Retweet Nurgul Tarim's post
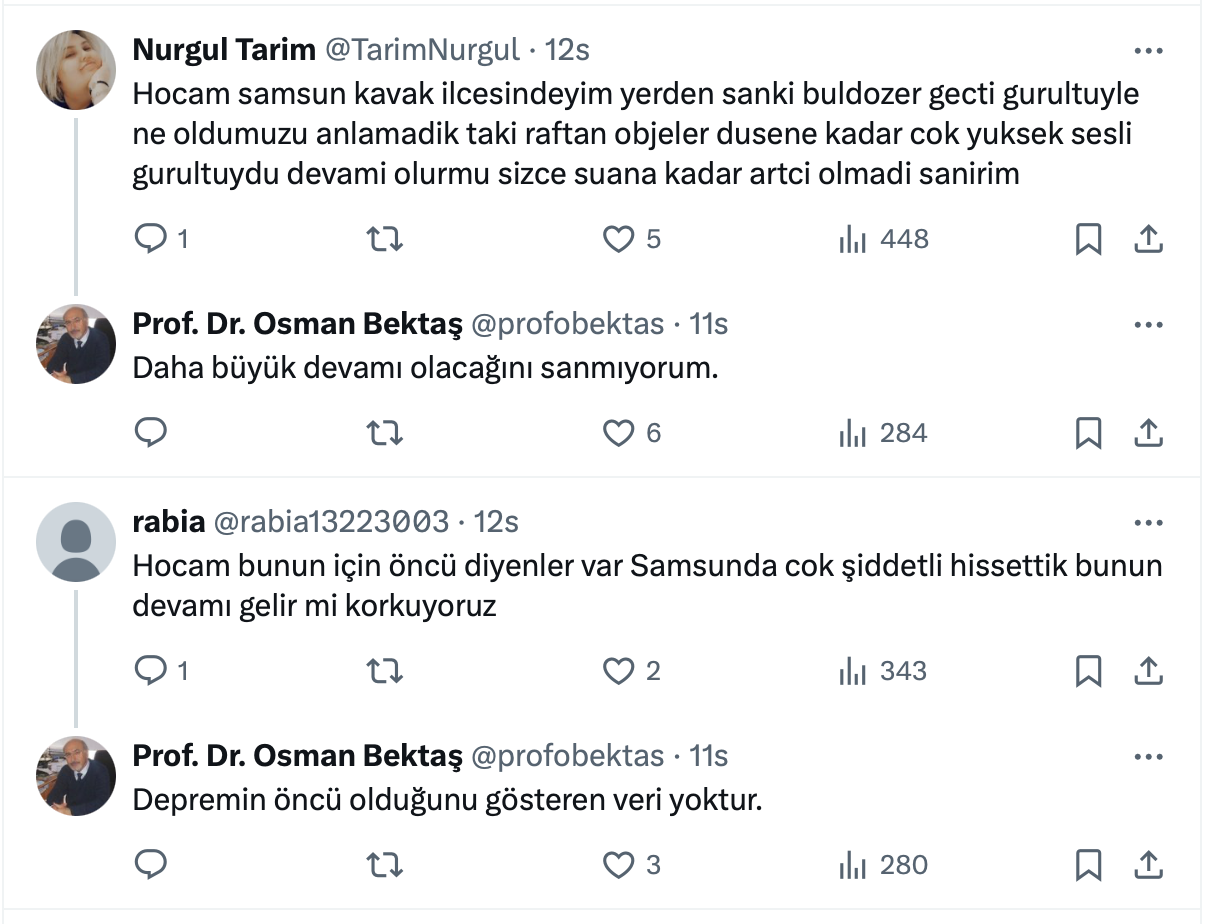1212x924 pixels. pos(385,239)
